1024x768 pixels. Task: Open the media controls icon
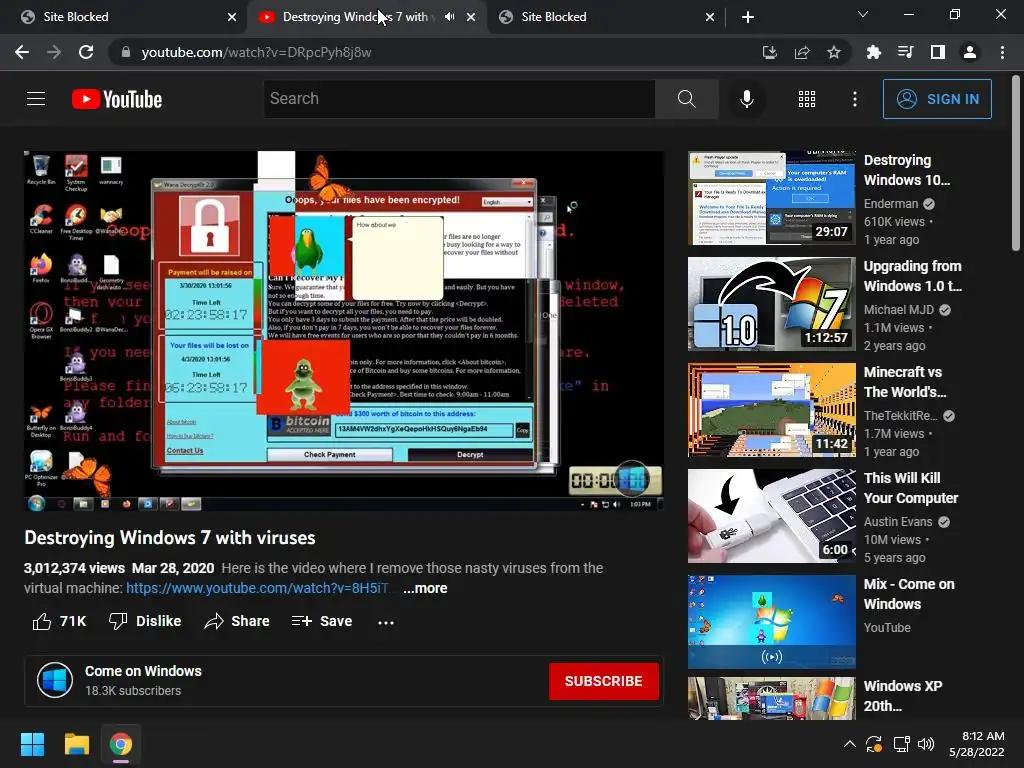pos(905,52)
